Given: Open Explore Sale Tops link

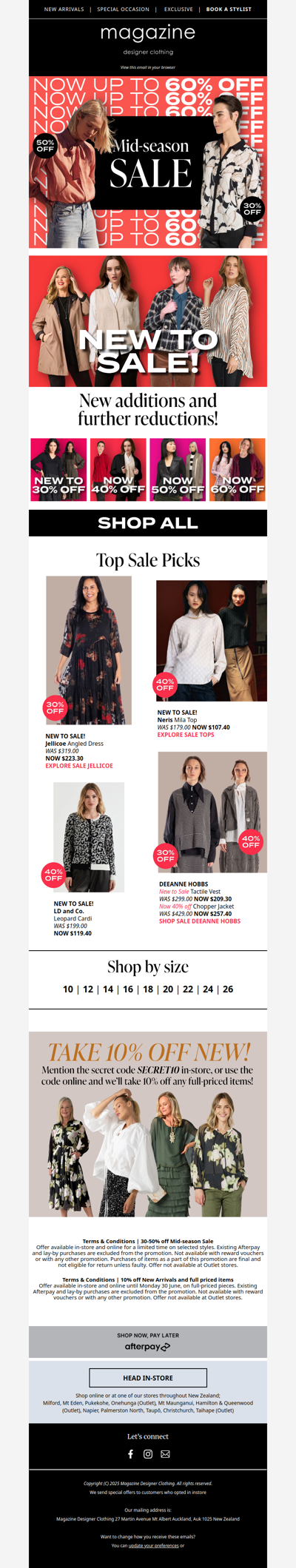Looking at the screenshot, I should 186,735.
